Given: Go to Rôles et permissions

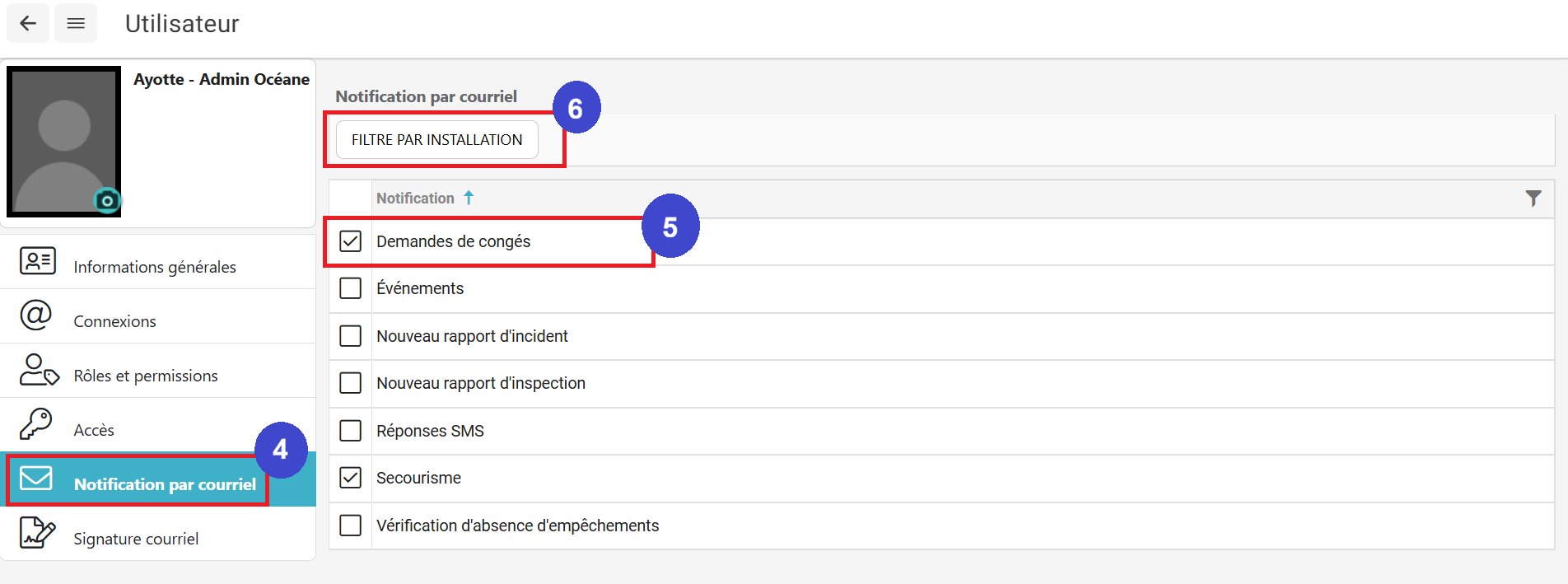Looking at the screenshot, I should [146, 376].
